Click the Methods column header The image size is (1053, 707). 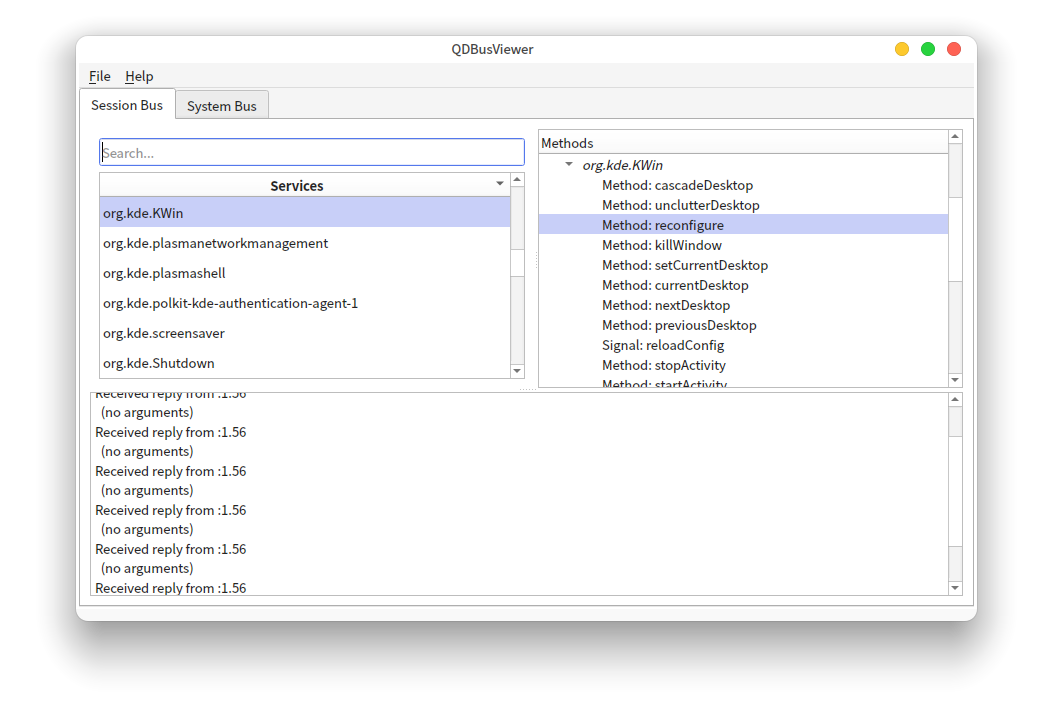coord(743,143)
